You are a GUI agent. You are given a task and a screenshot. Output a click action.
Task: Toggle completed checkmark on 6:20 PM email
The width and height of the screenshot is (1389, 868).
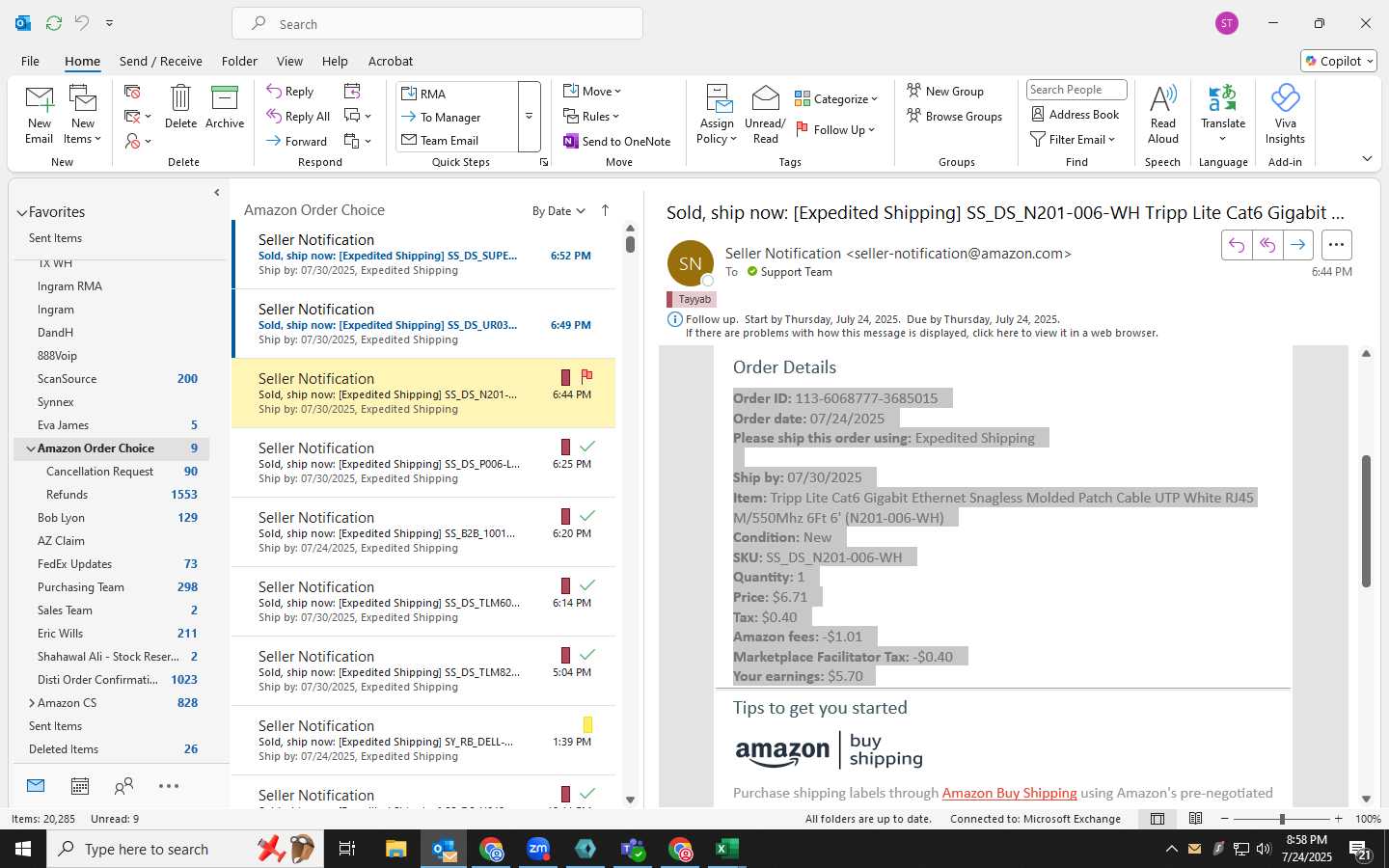[x=586, y=515]
